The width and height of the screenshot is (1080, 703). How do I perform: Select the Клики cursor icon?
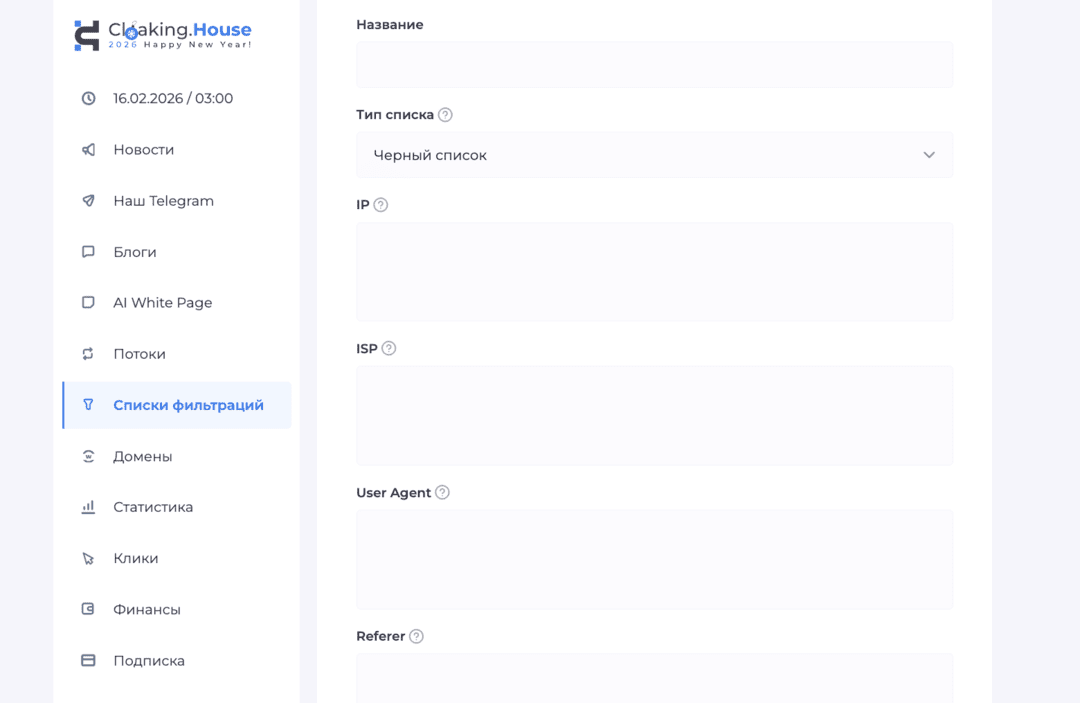(x=90, y=558)
